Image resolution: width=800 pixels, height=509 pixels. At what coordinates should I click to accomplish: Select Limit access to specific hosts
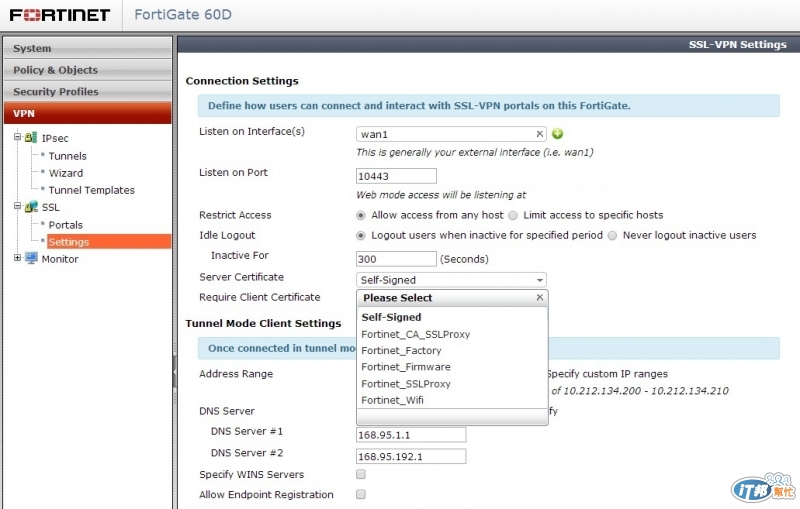point(513,215)
